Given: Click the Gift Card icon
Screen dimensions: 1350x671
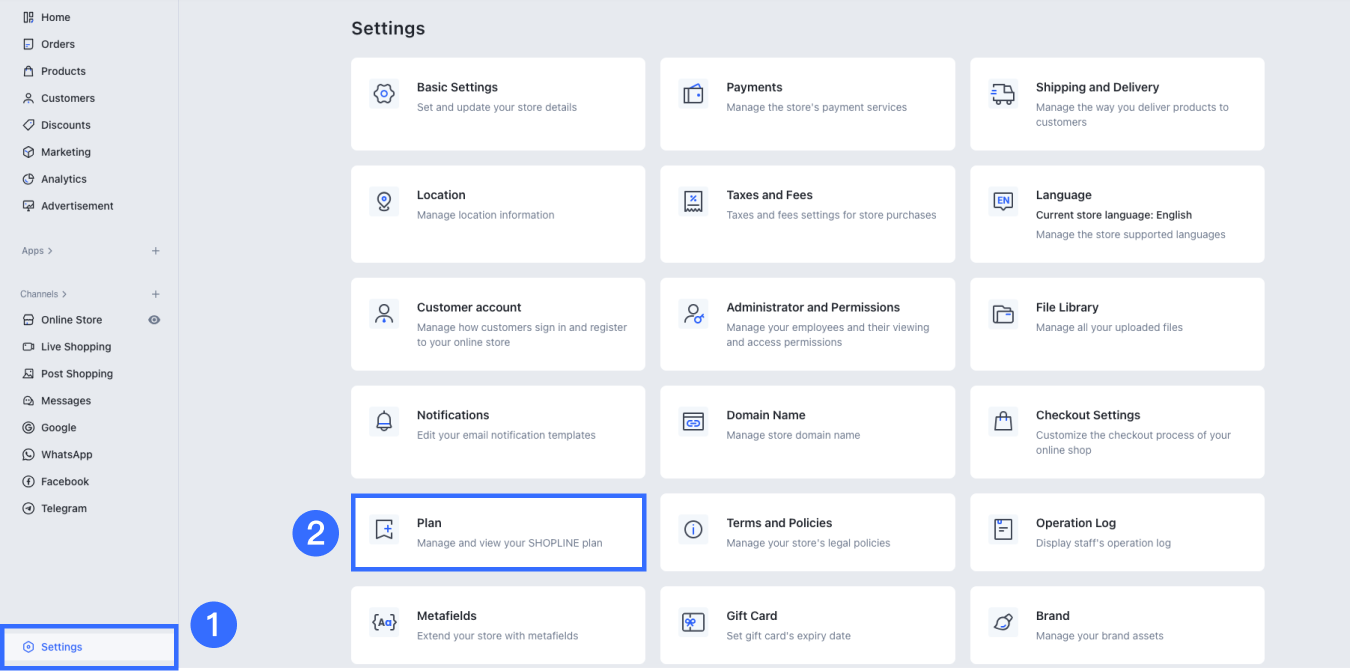Looking at the screenshot, I should click(x=693, y=622).
